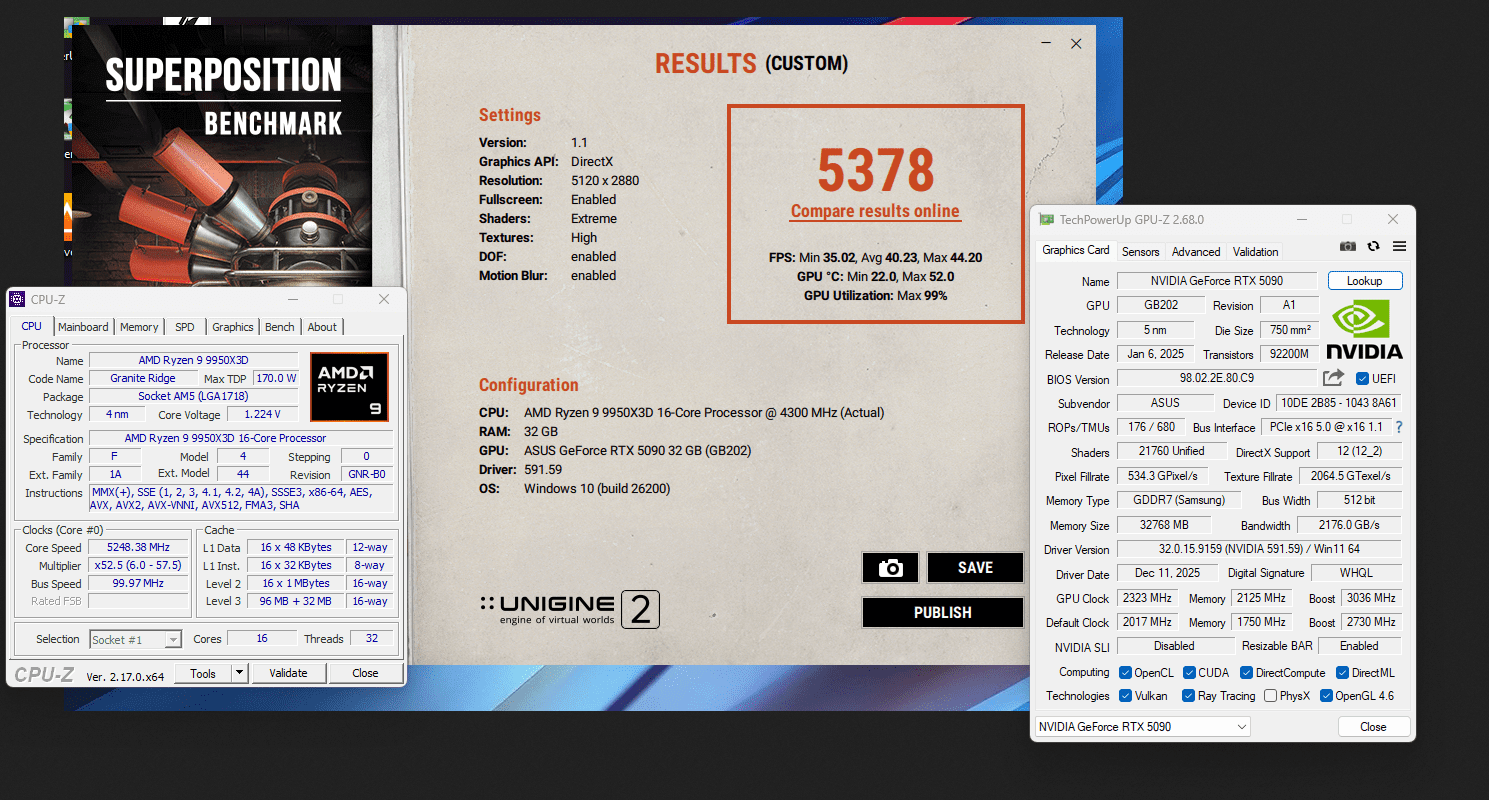Click the Driver value 591.59 in Configuration
Image resolution: width=1489 pixels, height=800 pixels.
tap(543, 469)
